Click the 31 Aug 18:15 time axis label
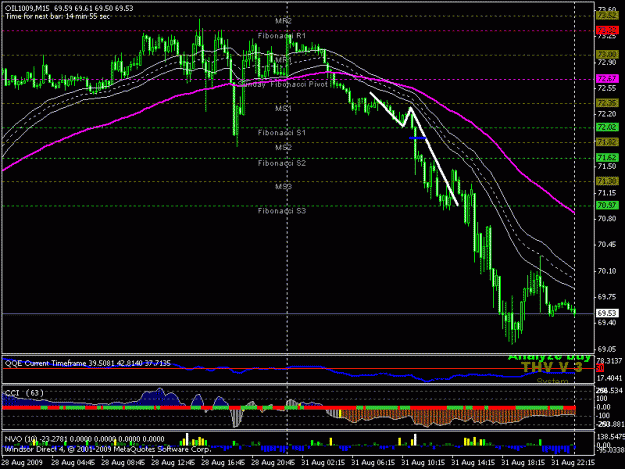The width and height of the screenshot is (625, 469). point(523,463)
